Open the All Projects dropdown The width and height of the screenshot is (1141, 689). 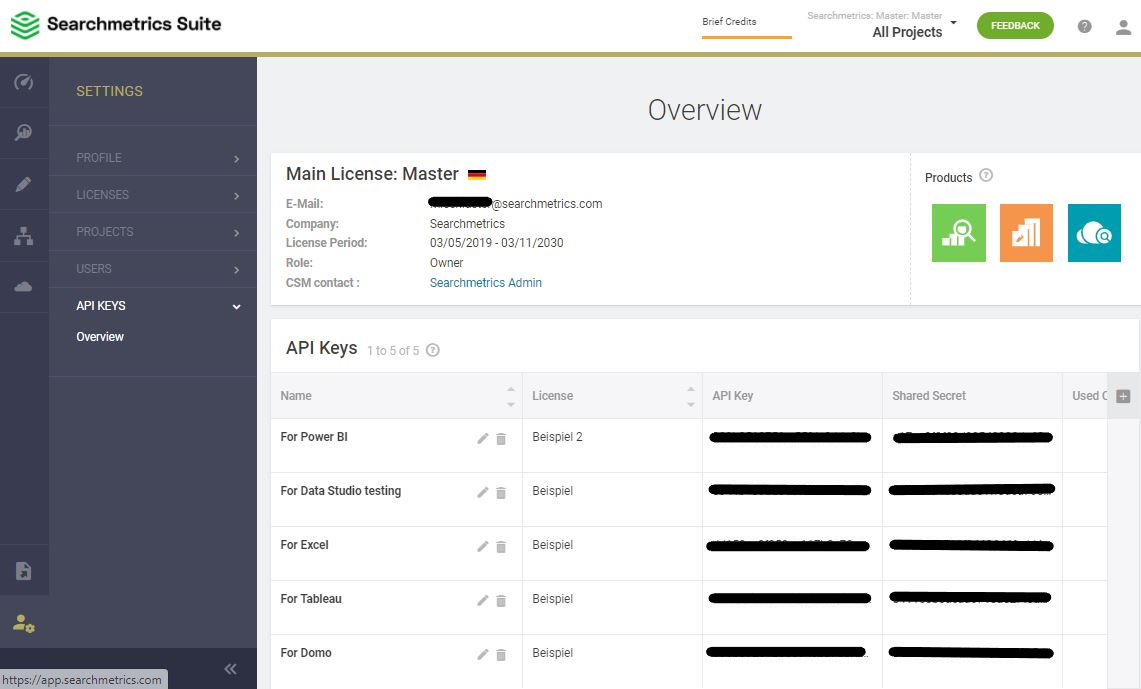(882, 25)
